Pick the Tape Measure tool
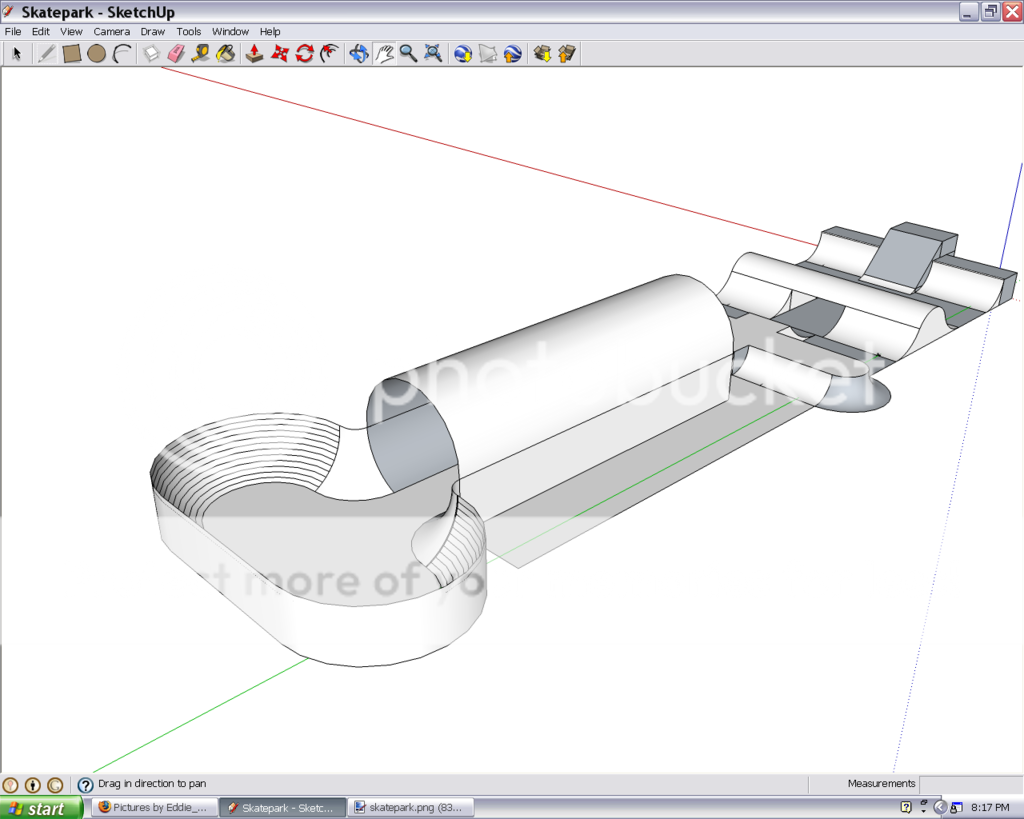 pos(201,54)
